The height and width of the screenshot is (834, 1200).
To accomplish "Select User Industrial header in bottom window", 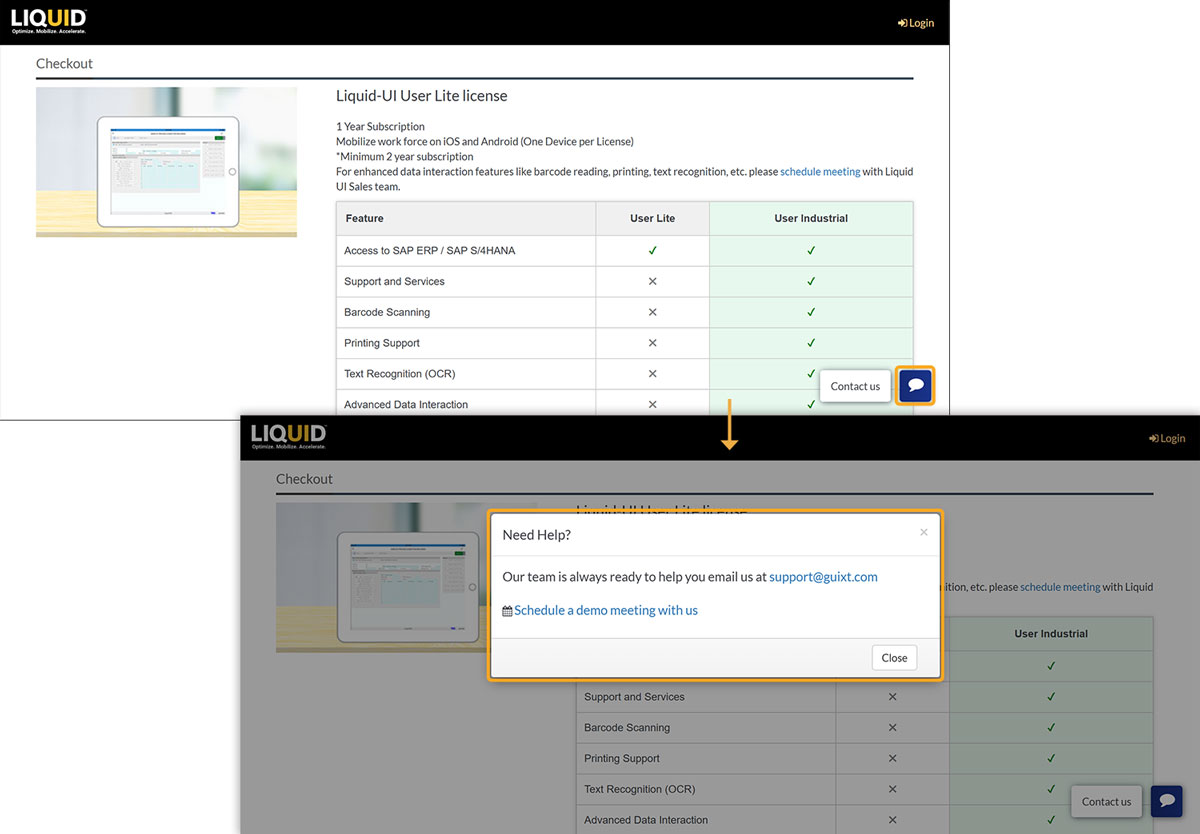I will (1051, 633).
